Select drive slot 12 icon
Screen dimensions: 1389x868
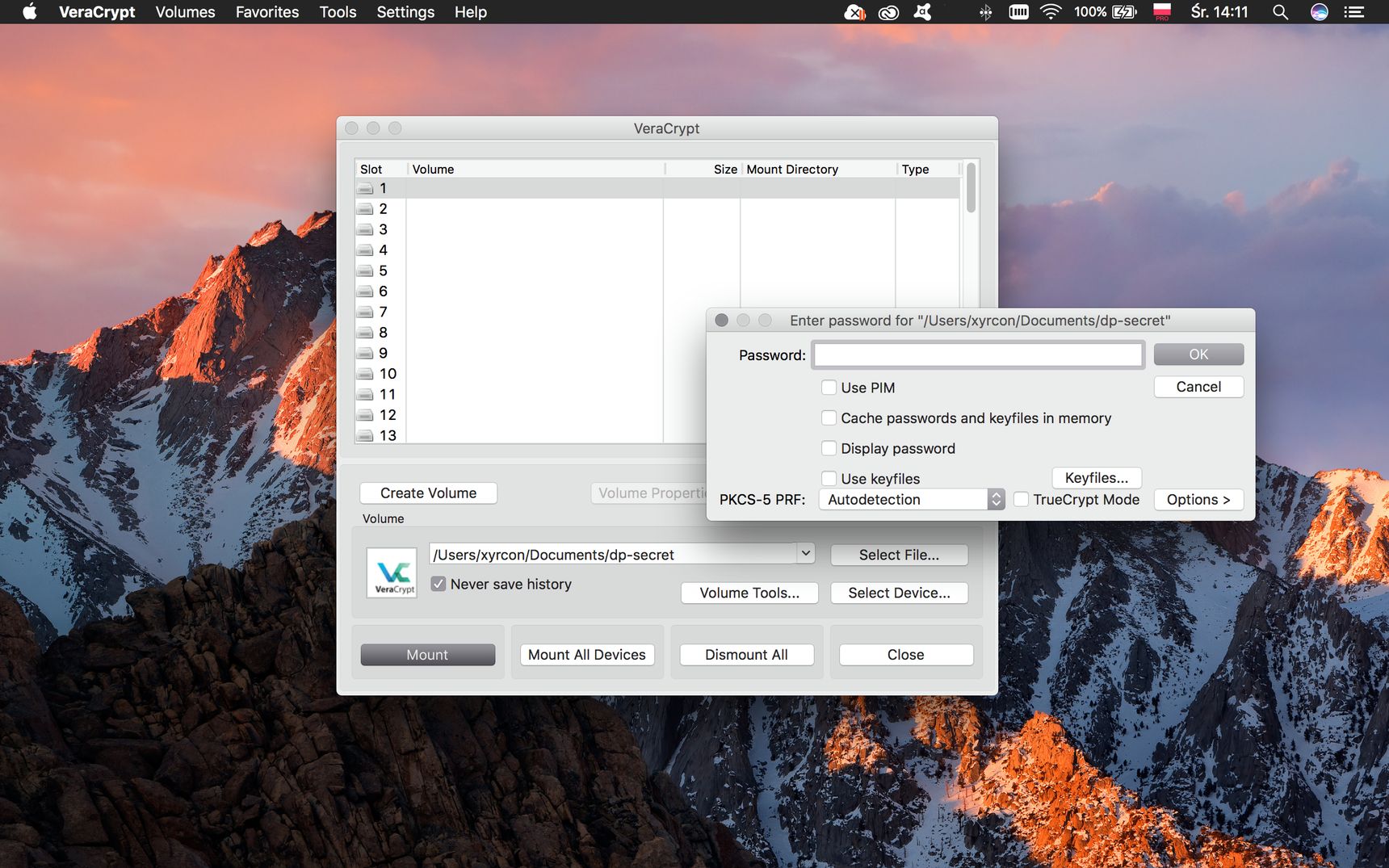click(366, 415)
